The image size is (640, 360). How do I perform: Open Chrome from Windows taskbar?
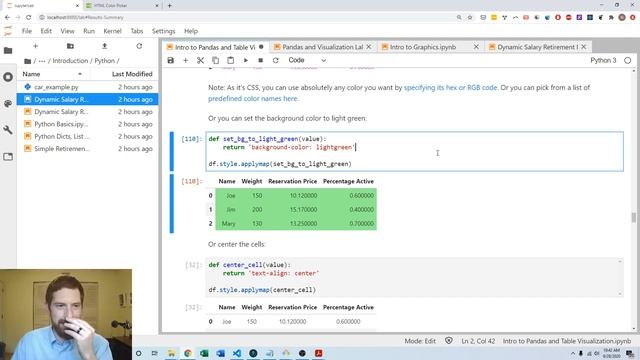pos(188,353)
